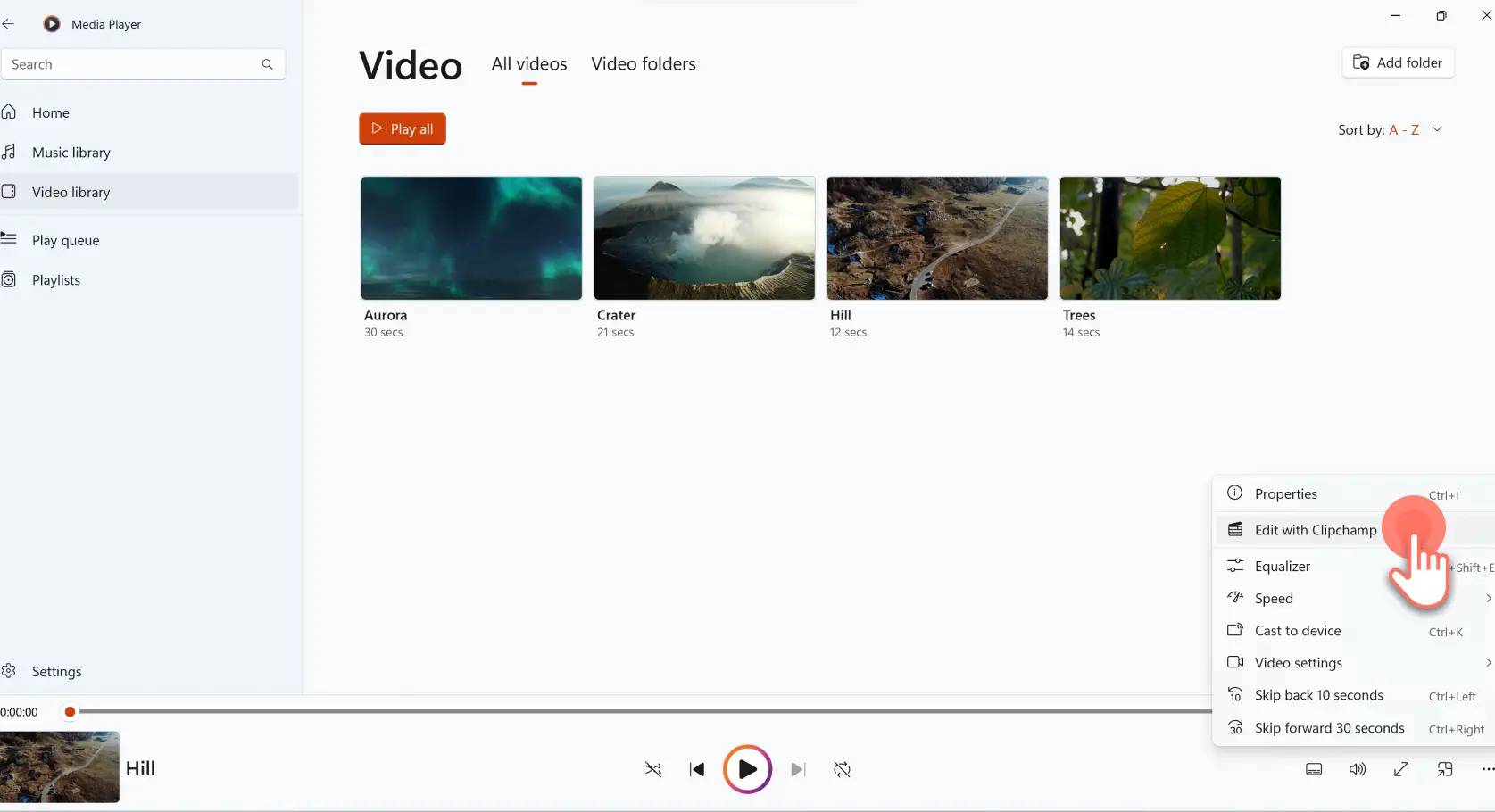The height and width of the screenshot is (812, 1495).
Task: Click the search magnifier icon
Action: 267,63
